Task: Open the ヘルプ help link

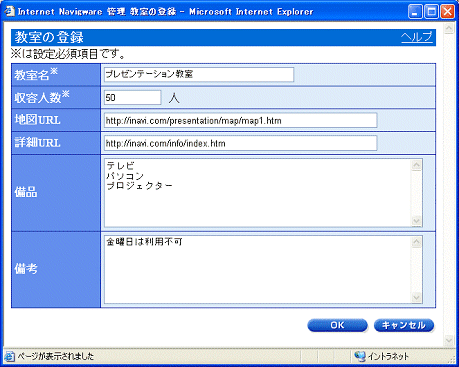Action: (x=417, y=36)
